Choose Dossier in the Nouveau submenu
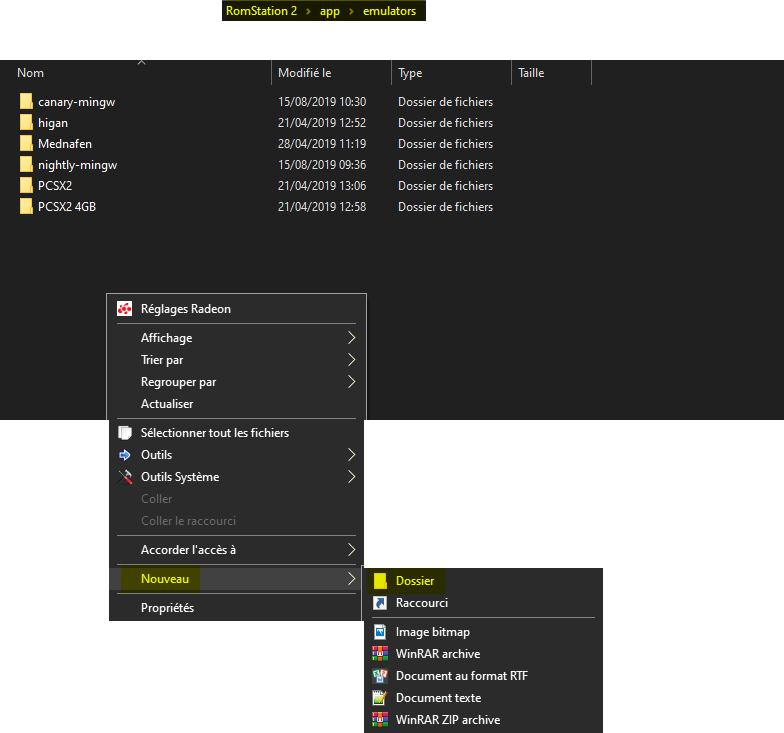 [483, 580]
